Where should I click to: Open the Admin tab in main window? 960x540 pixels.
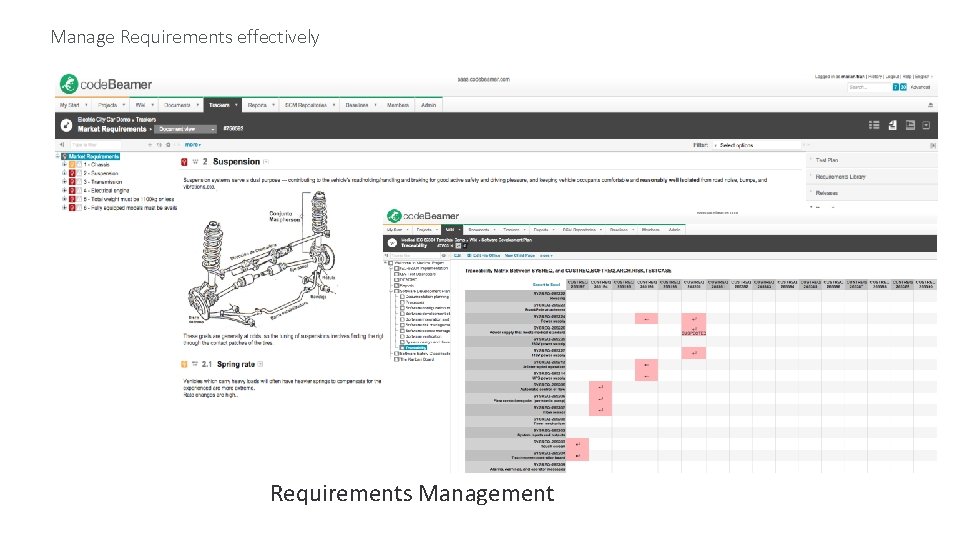point(429,105)
